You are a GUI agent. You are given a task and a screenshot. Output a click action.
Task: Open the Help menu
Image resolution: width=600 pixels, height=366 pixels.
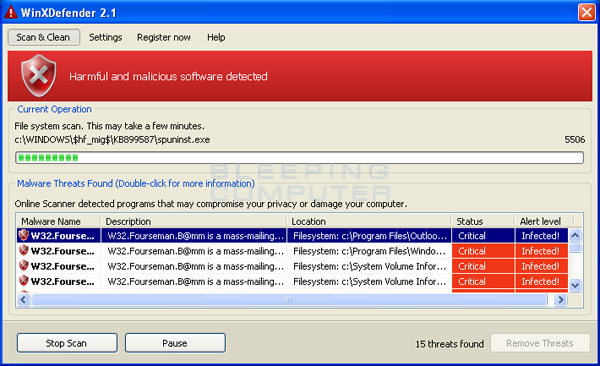click(216, 38)
